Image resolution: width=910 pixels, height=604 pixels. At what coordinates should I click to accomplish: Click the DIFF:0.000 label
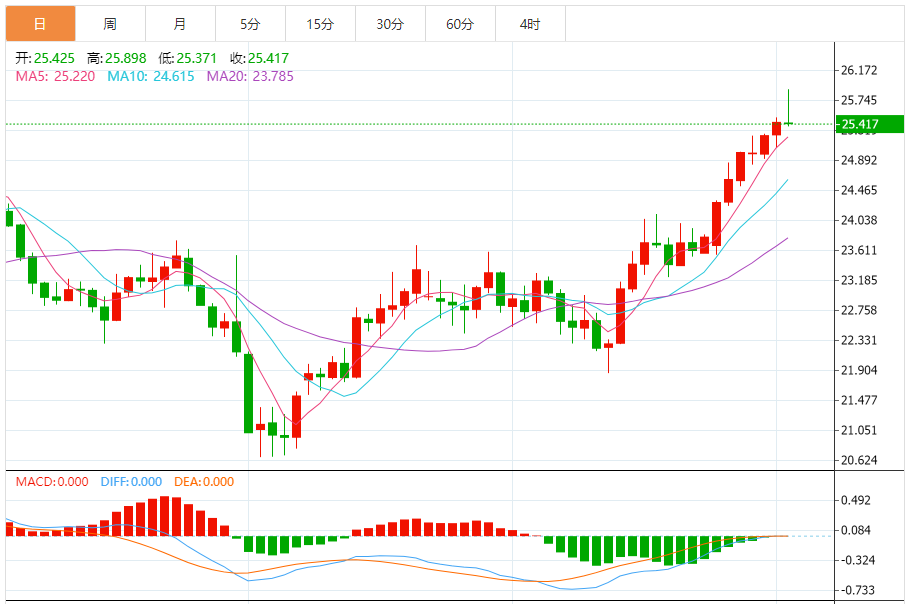tap(131, 482)
